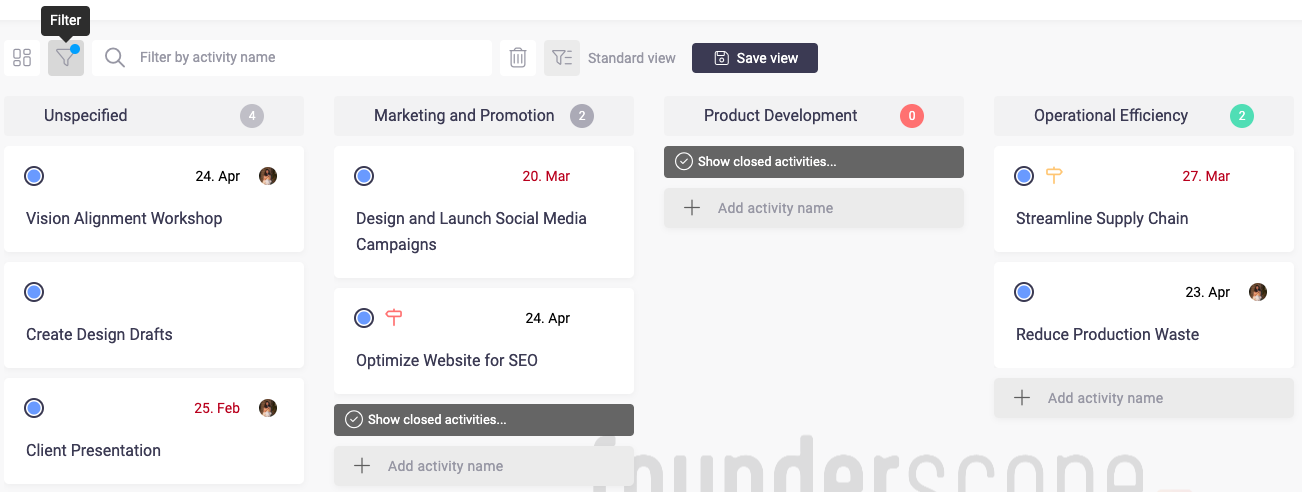Toggle status circle of Client Presentation

34,408
